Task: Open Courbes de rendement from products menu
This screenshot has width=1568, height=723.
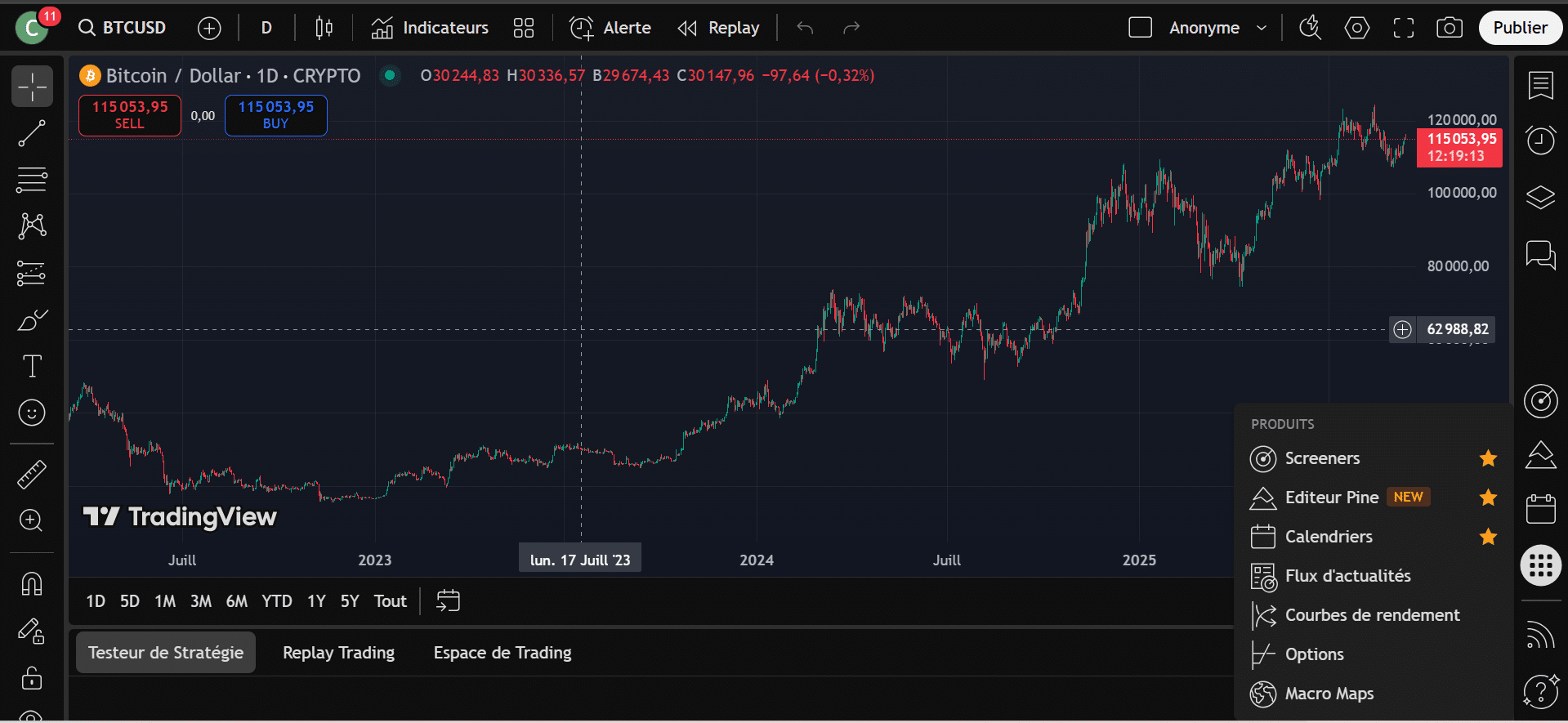Action: tap(1371, 615)
